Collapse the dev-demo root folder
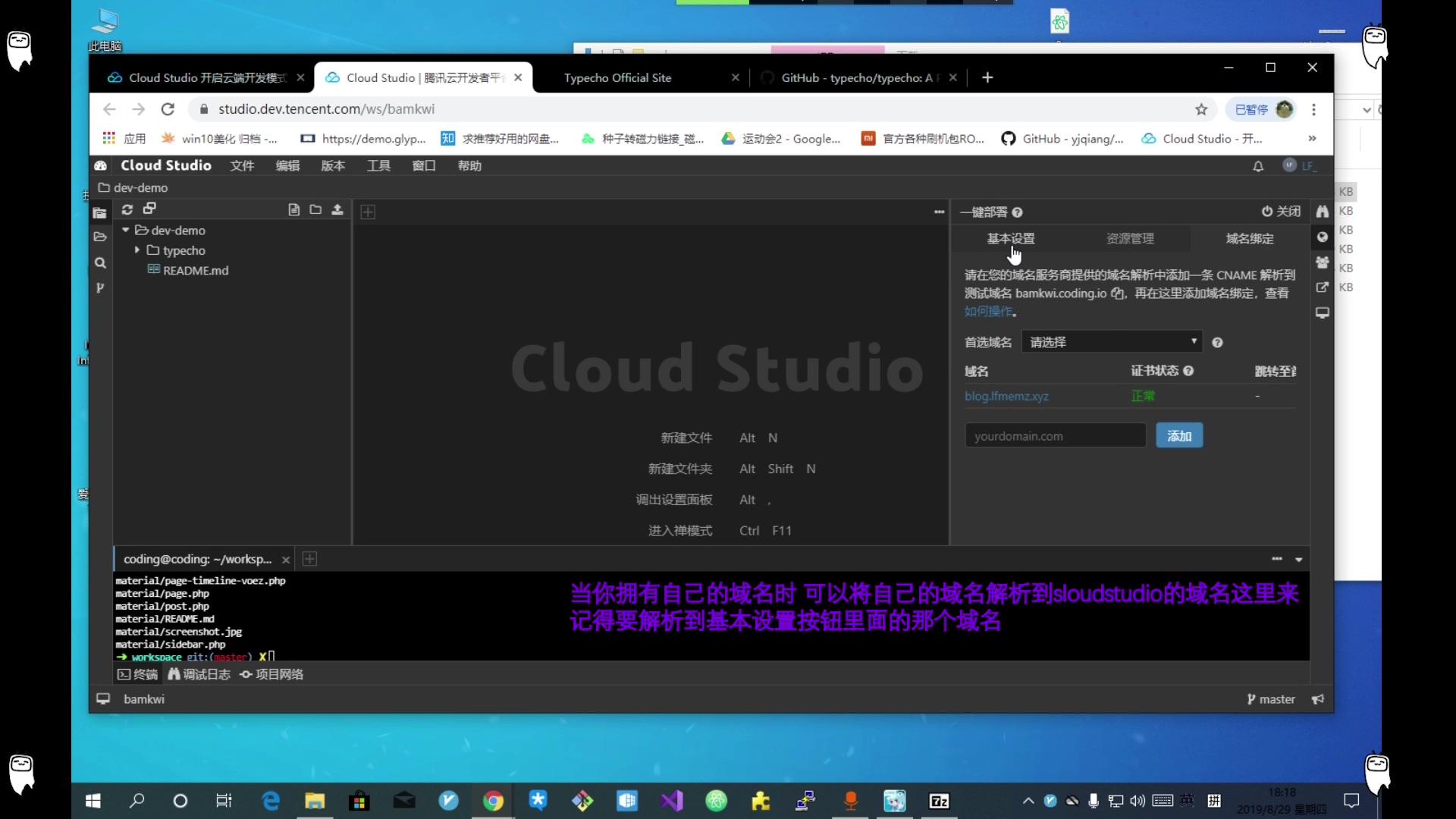The width and height of the screenshot is (1456, 819). coord(126,230)
